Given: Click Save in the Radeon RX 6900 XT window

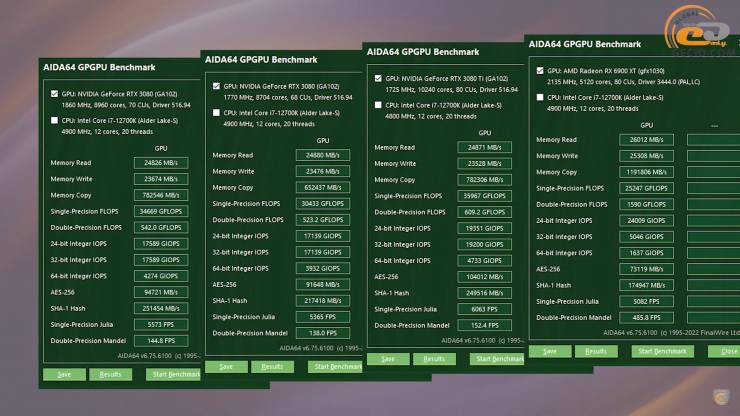Looking at the screenshot, I should pyautogui.click(x=550, y=351).
